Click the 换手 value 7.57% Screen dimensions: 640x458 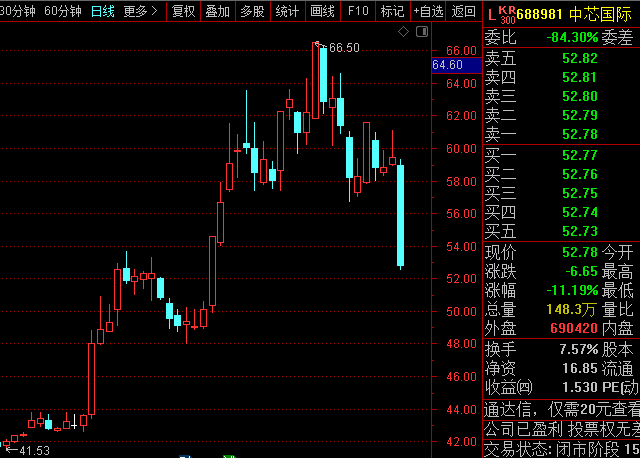click(578, 349)
